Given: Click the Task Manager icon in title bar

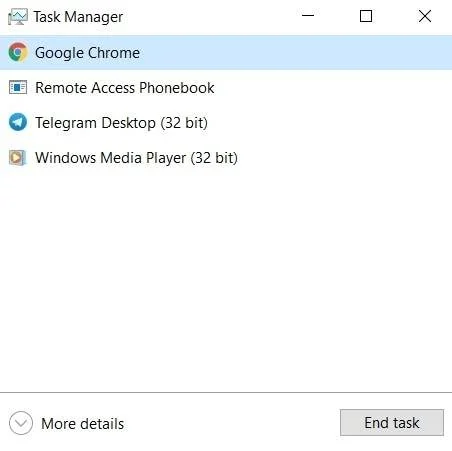Looking at the screenshot, I should [18, 17].
